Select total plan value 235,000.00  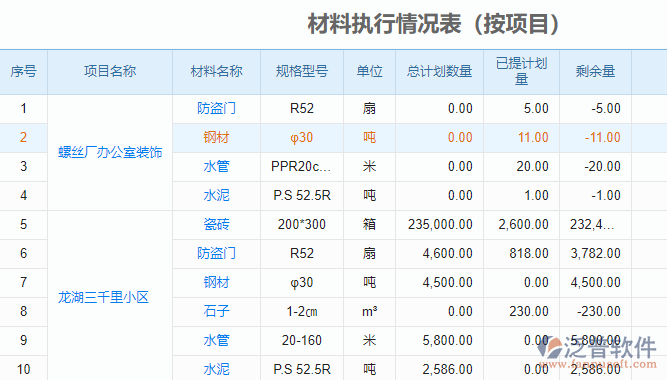[x=440, y=224]
